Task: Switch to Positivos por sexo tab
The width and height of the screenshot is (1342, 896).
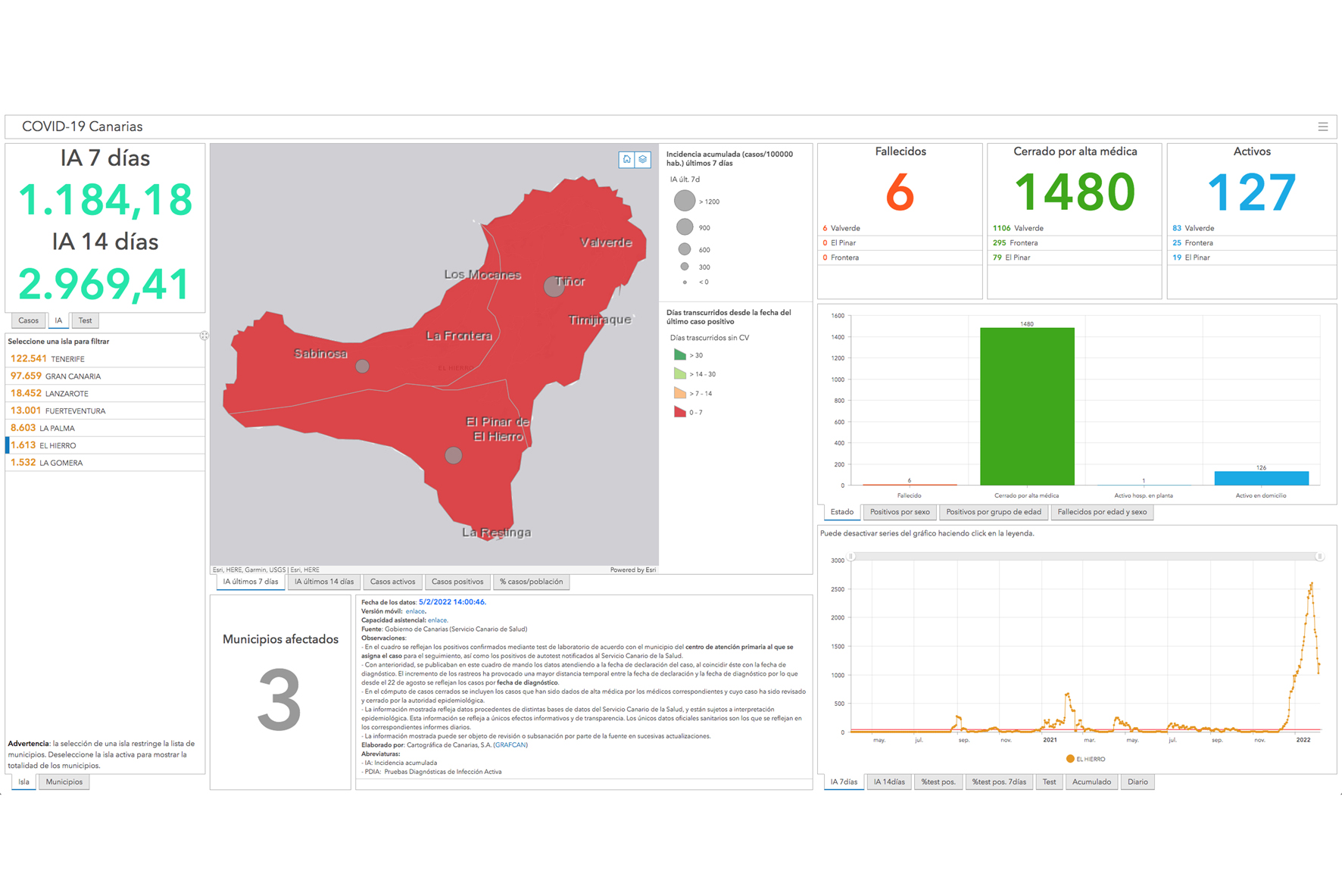Action: pyautogui.click(x=899, y=513)
